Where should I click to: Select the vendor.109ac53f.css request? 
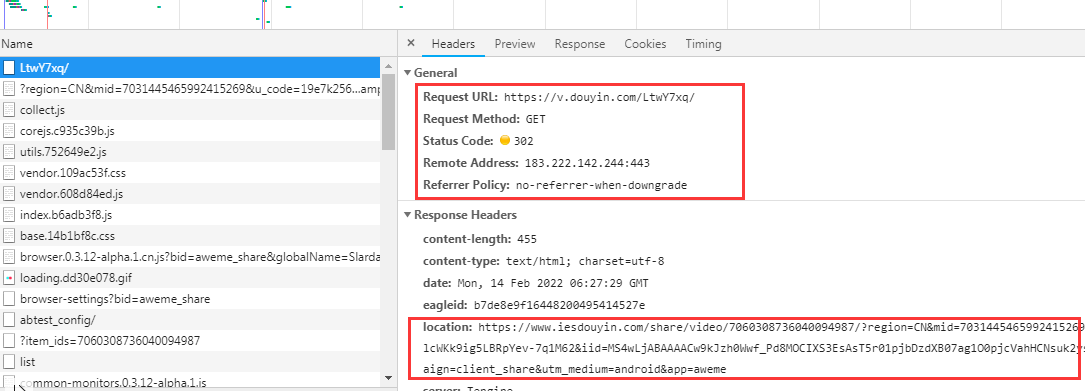coord(190,173)
